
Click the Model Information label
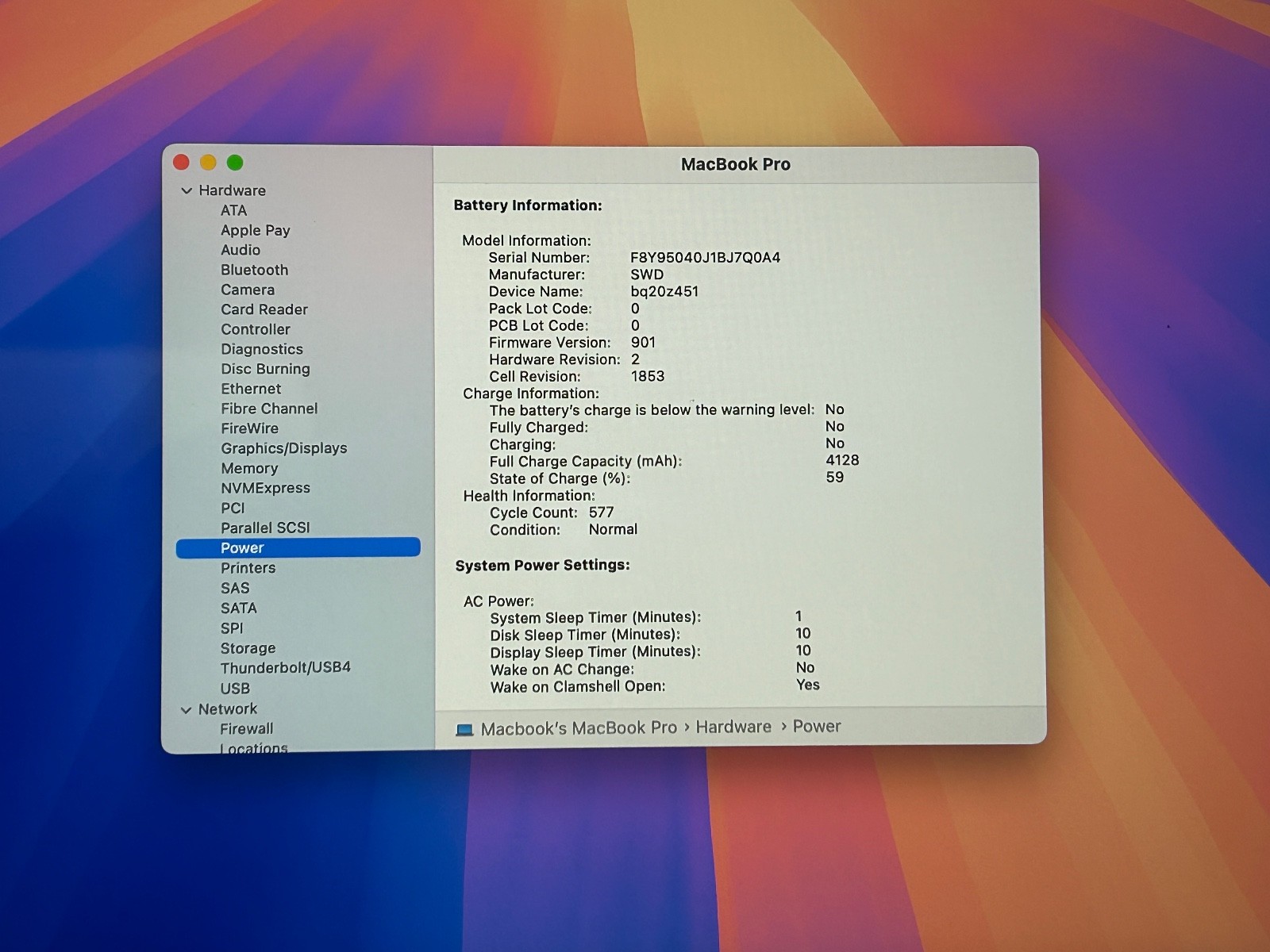tap(526, 240)
